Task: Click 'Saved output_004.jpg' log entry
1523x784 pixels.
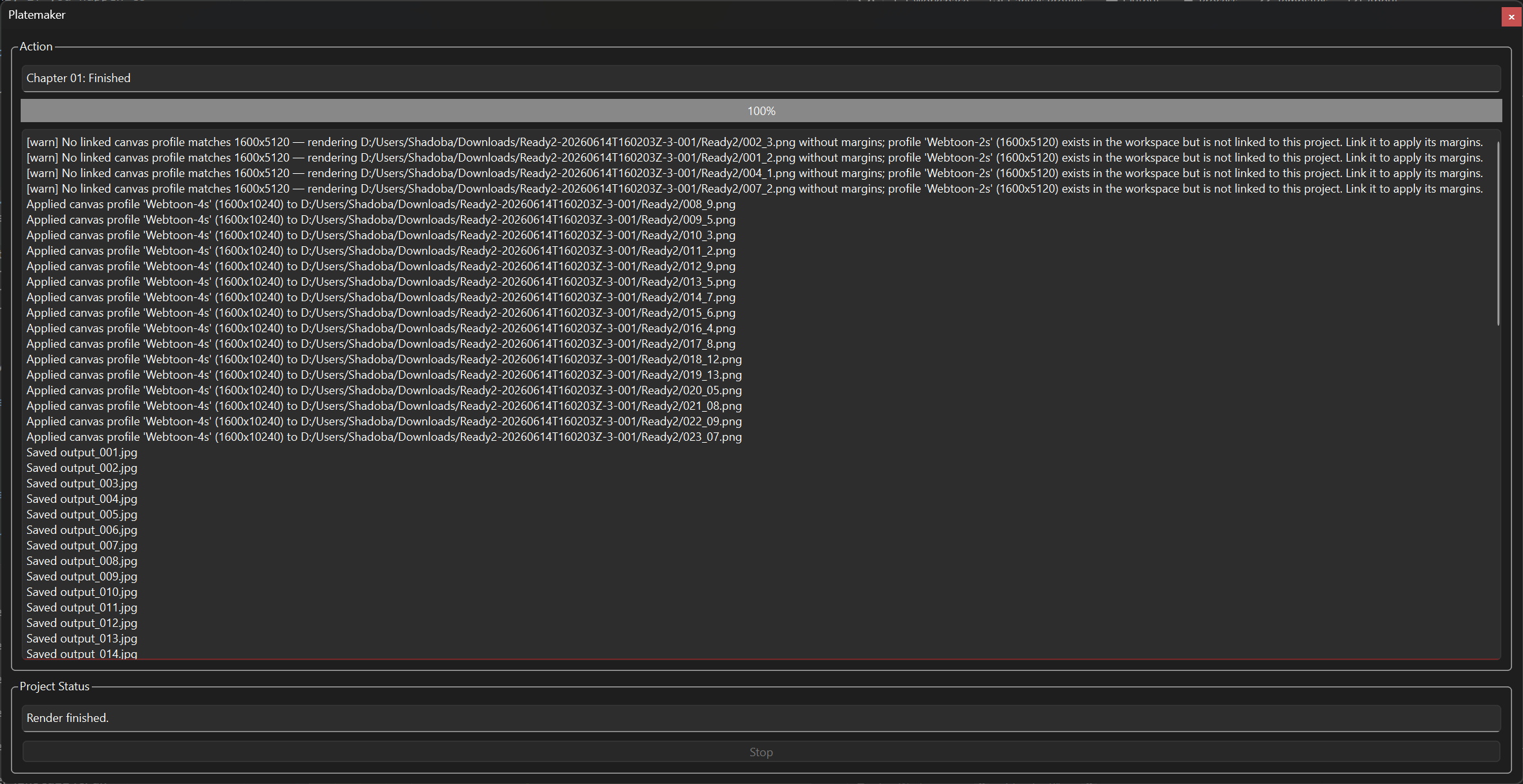Action: pyautogui.click(x=82, y=499)
